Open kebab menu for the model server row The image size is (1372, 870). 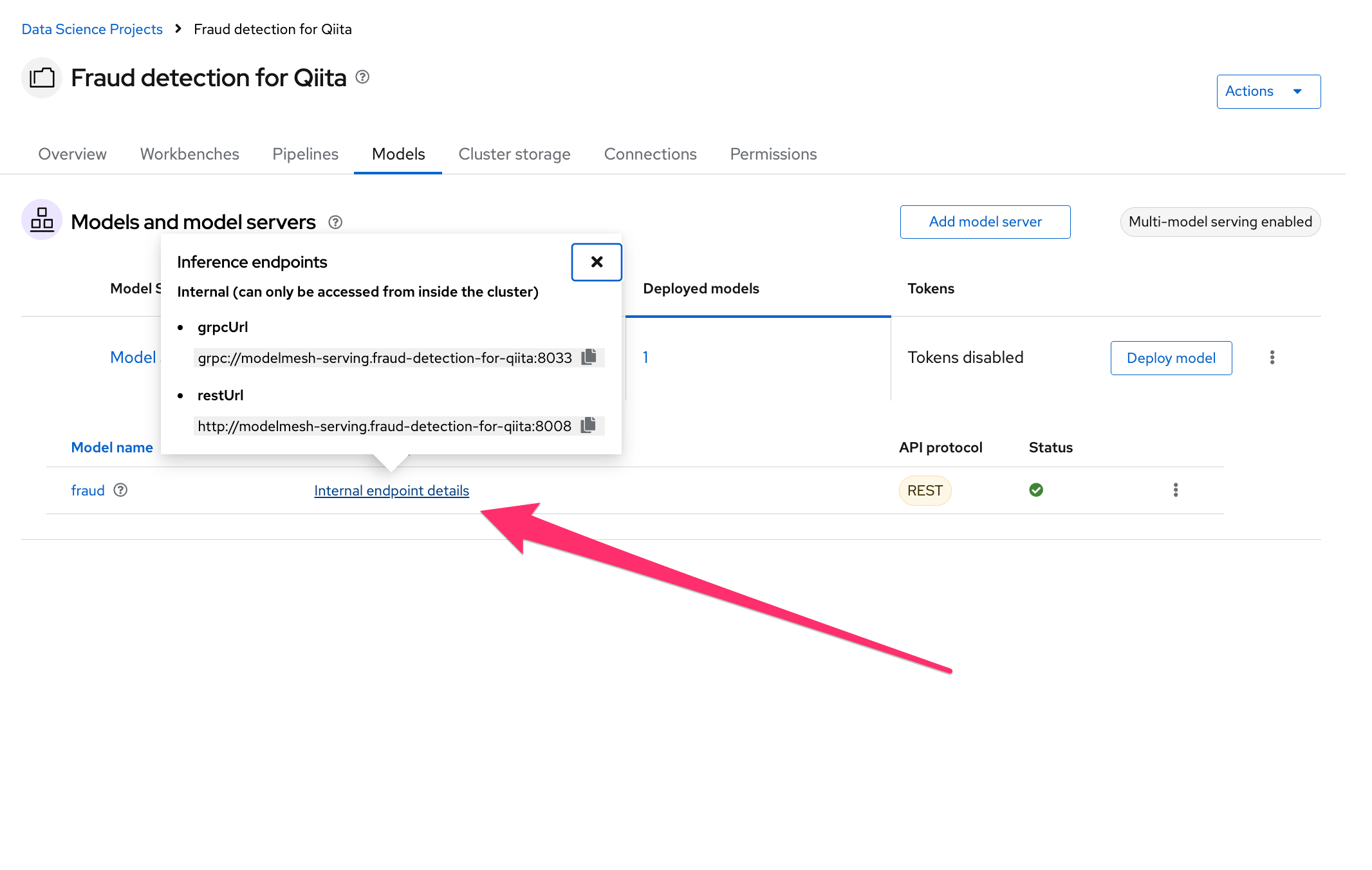[1272, 358]
